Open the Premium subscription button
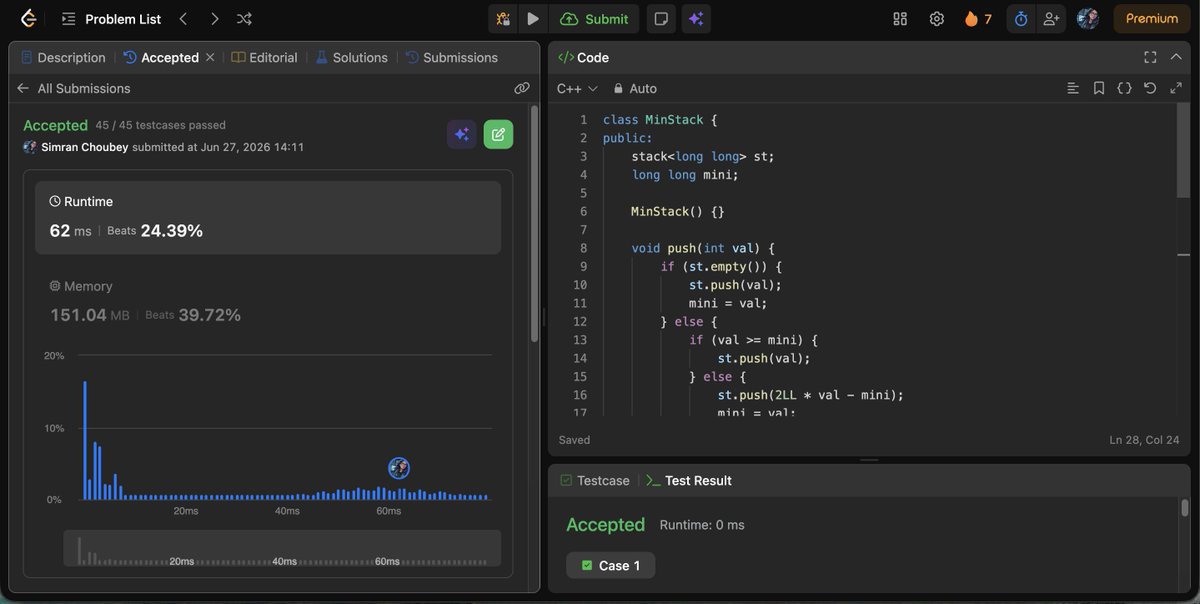The image size is (1200, 604). [x=1151, y=19]
